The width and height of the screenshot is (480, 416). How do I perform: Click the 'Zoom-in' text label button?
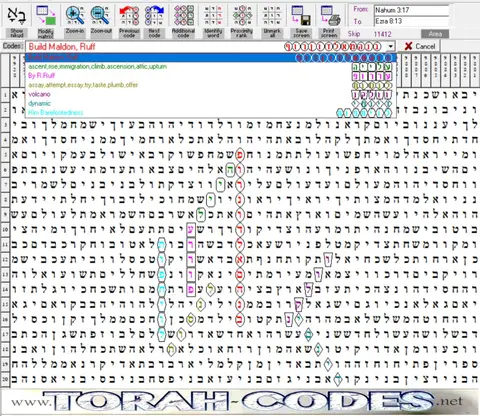tap(75, 31)
